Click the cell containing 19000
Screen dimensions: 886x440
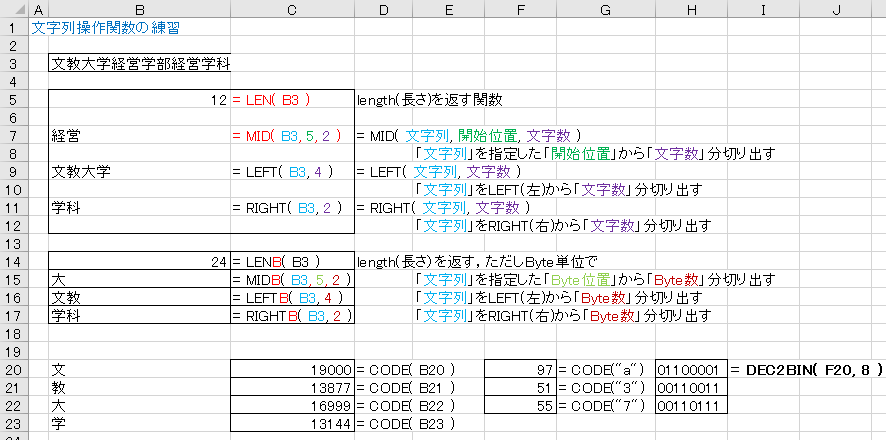point(292,369)
